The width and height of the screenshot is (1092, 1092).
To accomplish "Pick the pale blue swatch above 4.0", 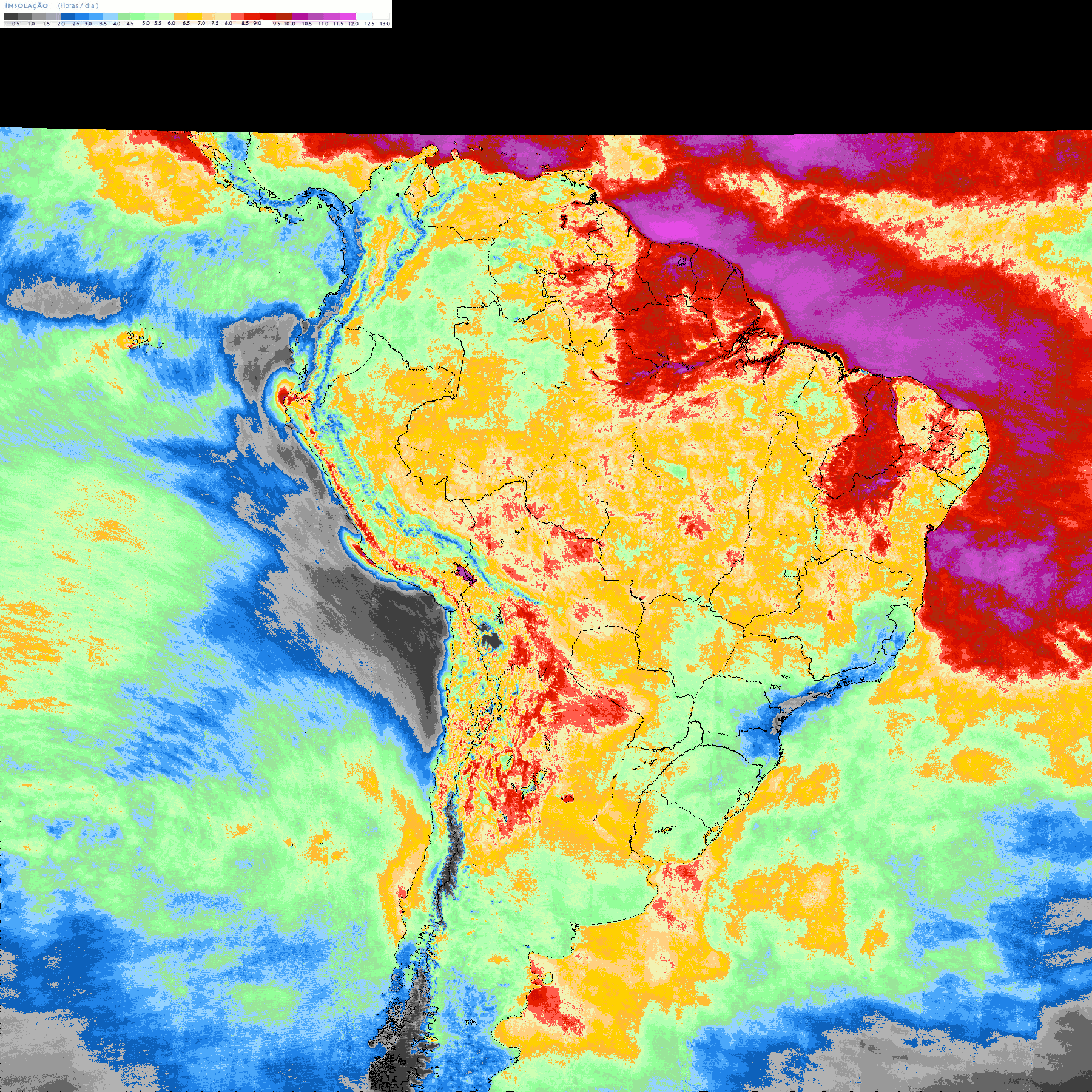I will click(110, 16).
